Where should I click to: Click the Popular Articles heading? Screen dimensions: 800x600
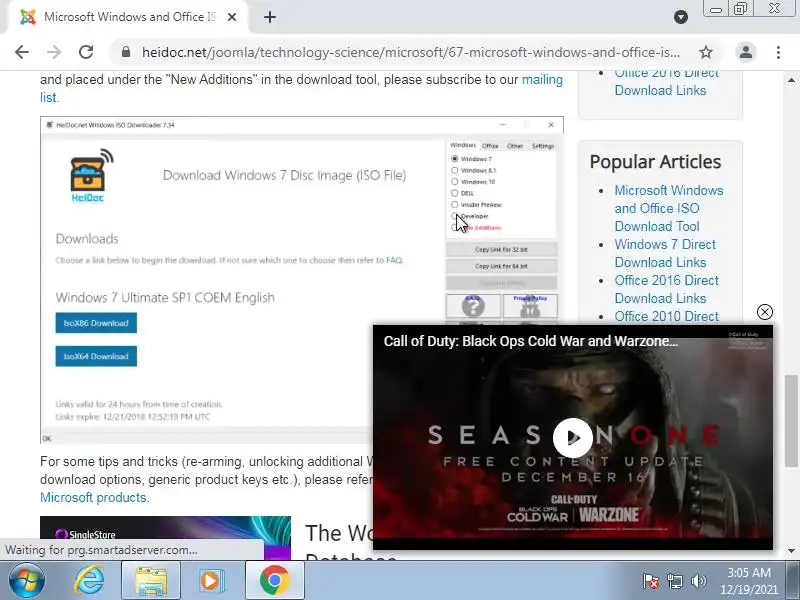655,162
